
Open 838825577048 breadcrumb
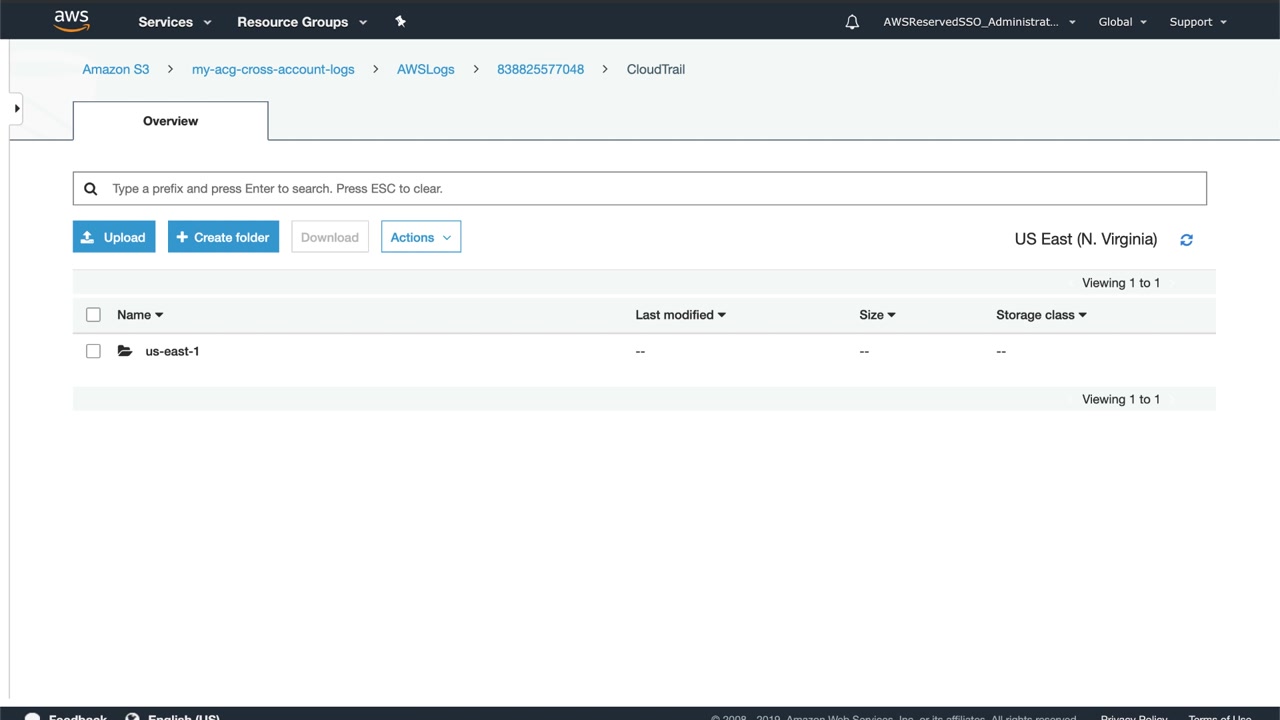pos(540,69)
